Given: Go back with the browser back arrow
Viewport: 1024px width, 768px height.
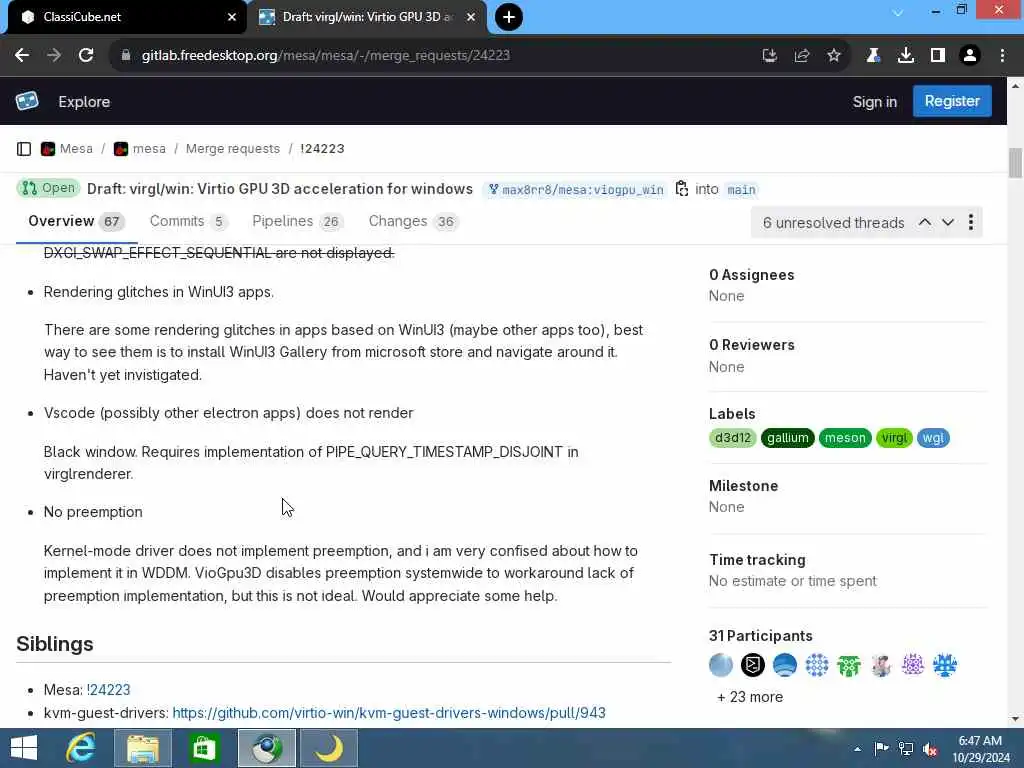Looking at the screenshot, I should click(22, 56).
